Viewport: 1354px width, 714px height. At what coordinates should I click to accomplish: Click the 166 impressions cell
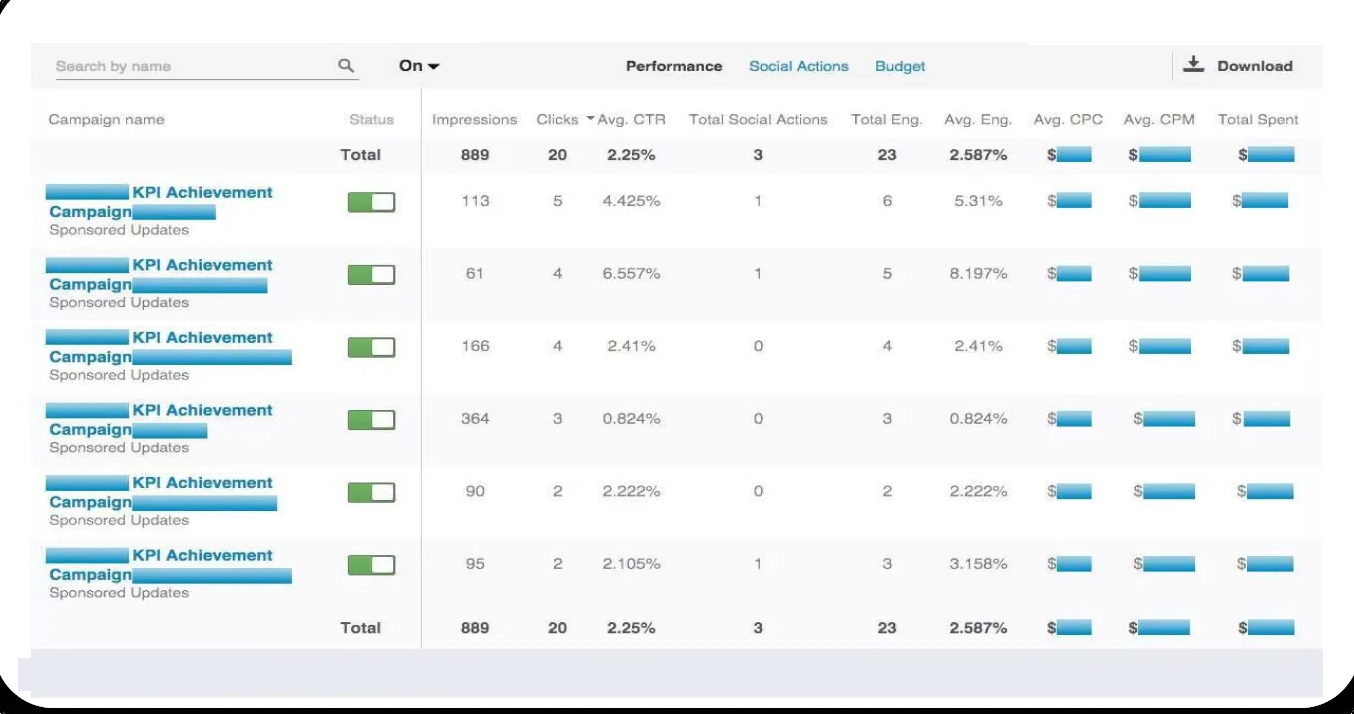click(475, 346)
